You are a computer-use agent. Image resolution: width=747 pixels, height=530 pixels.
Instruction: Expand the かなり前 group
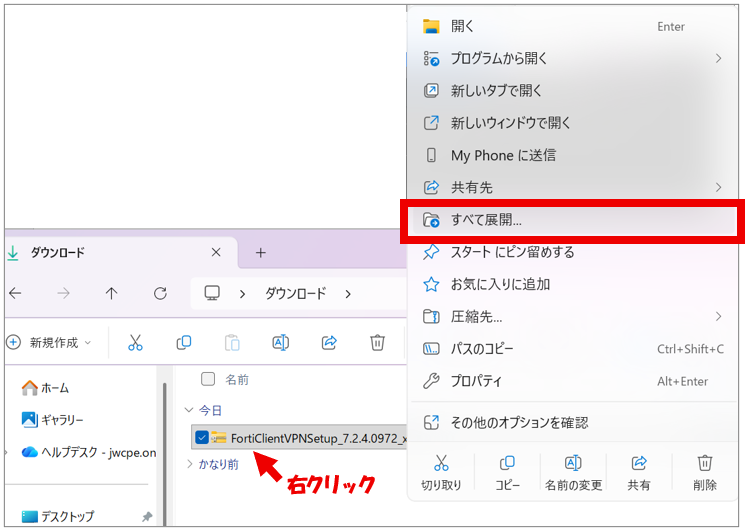point(189,463)
